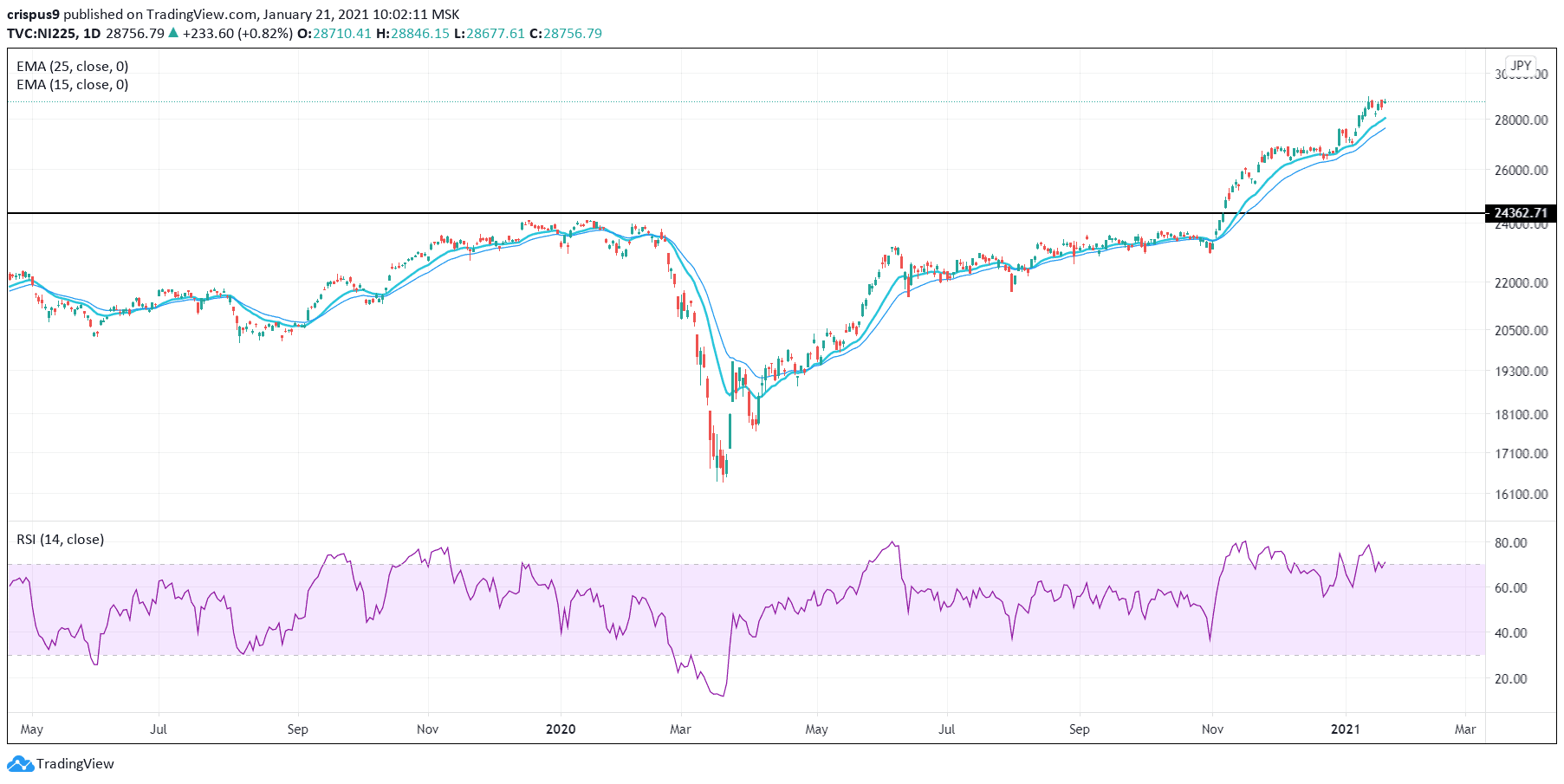
Task: Click the 1D timeframe label
Action: point(92,33)
